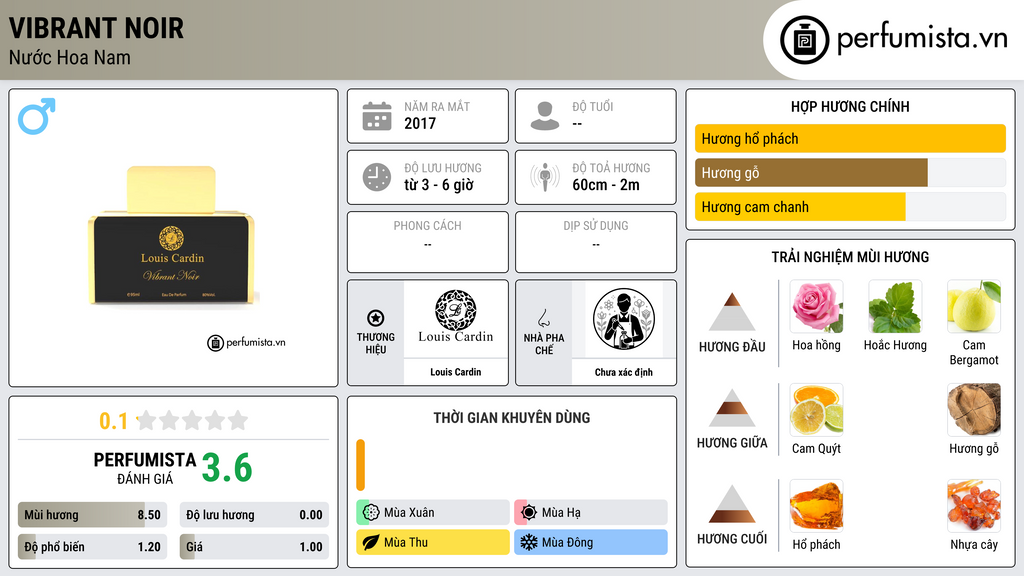Click the perfumer illustration above Chưa xác định

[624, 319]
